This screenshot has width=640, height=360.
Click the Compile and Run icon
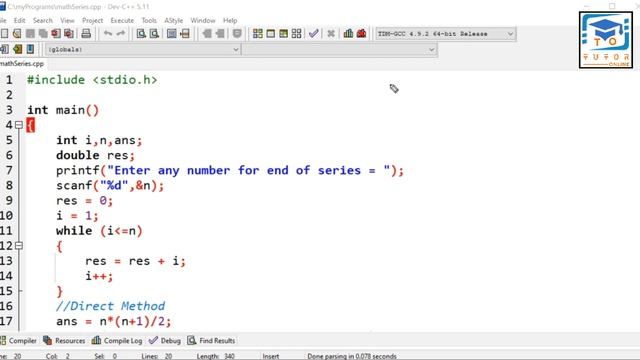coord(284,33)
